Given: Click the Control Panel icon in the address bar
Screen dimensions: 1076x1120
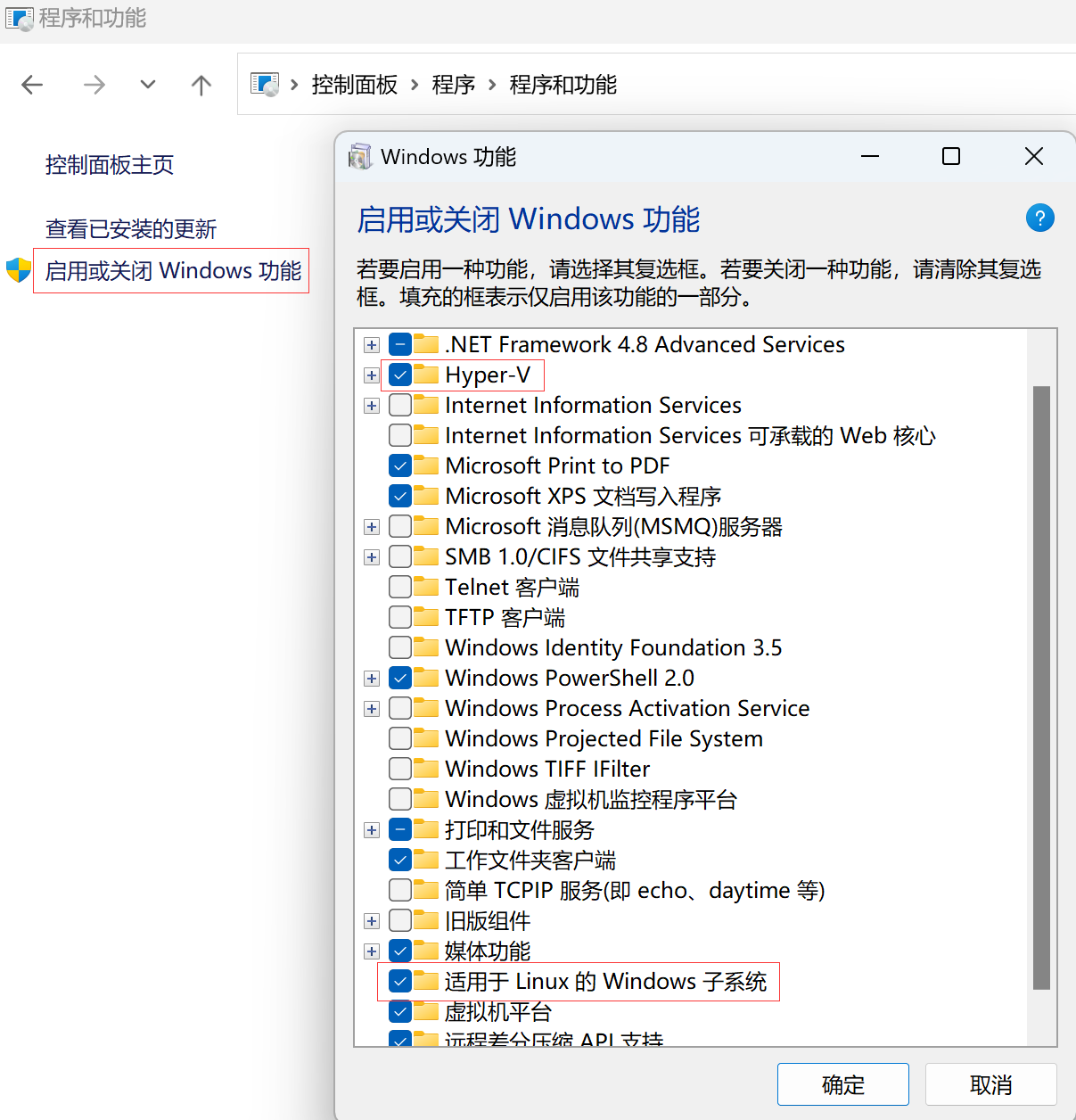Looking at the screenshot, I should 265,83.
